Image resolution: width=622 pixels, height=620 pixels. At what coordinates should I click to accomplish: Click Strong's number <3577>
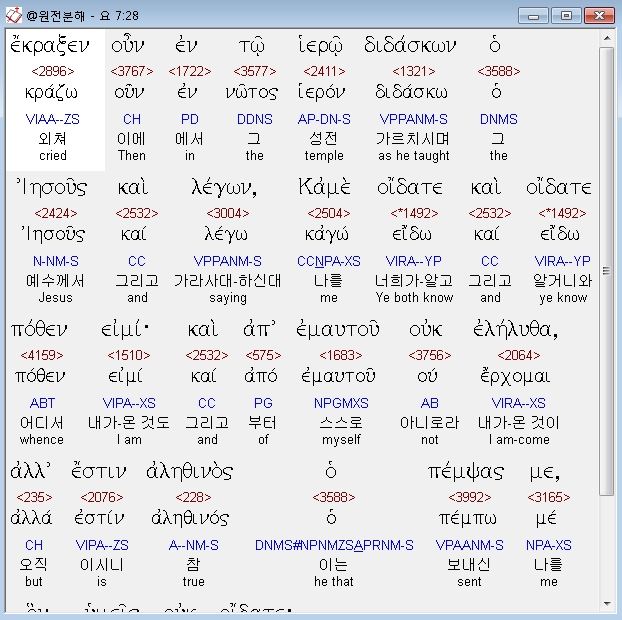coord(255,71)
